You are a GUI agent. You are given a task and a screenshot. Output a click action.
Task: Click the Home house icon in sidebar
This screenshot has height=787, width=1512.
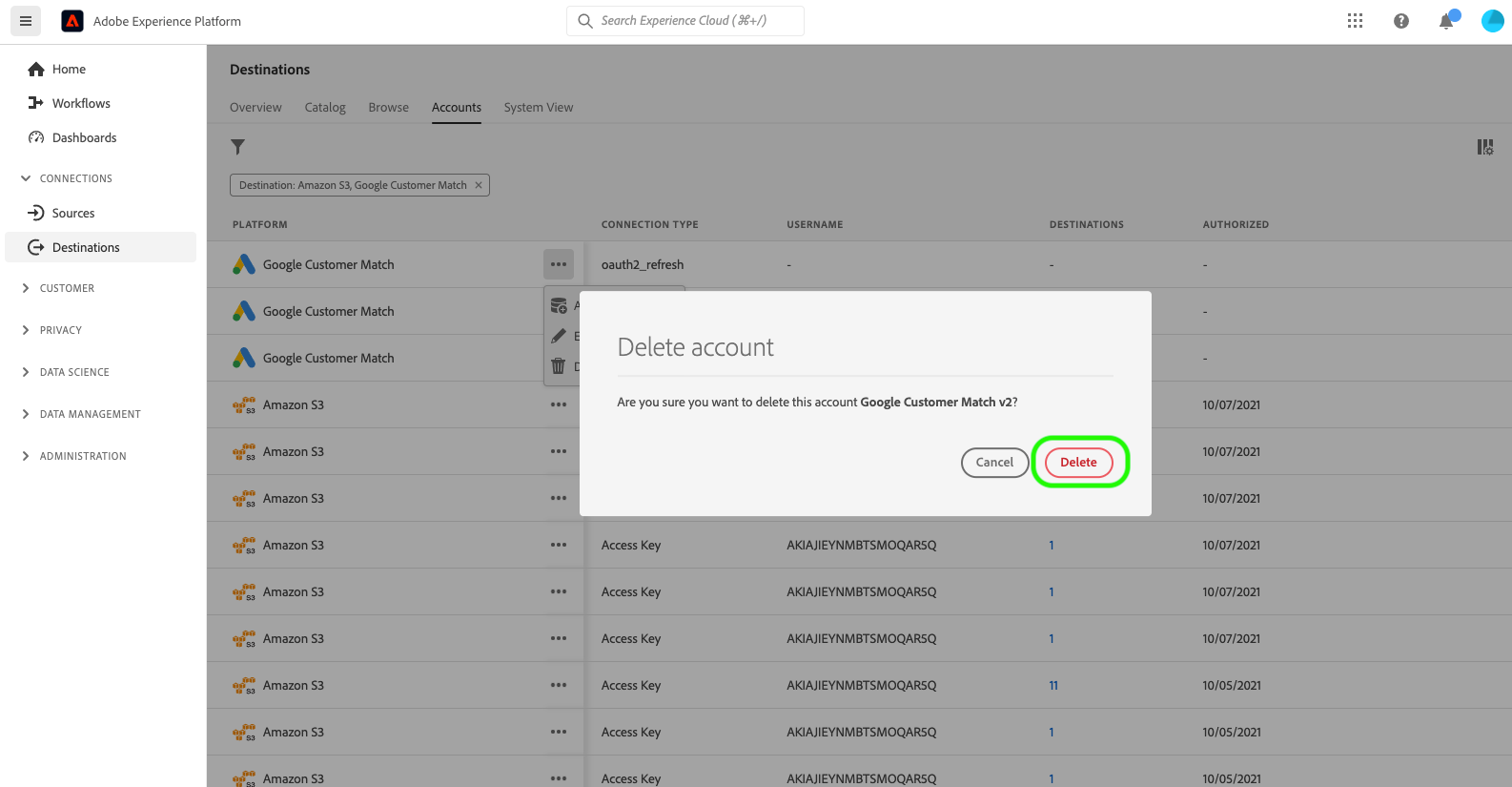[x=36, y=69]
